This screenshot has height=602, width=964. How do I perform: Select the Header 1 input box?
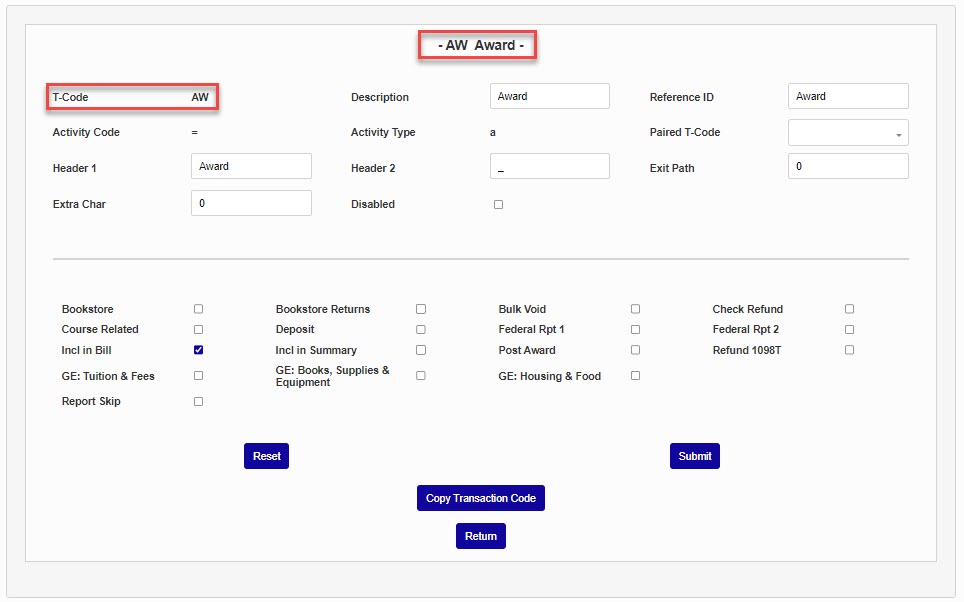pyautogui.click(x=251, y=167)
